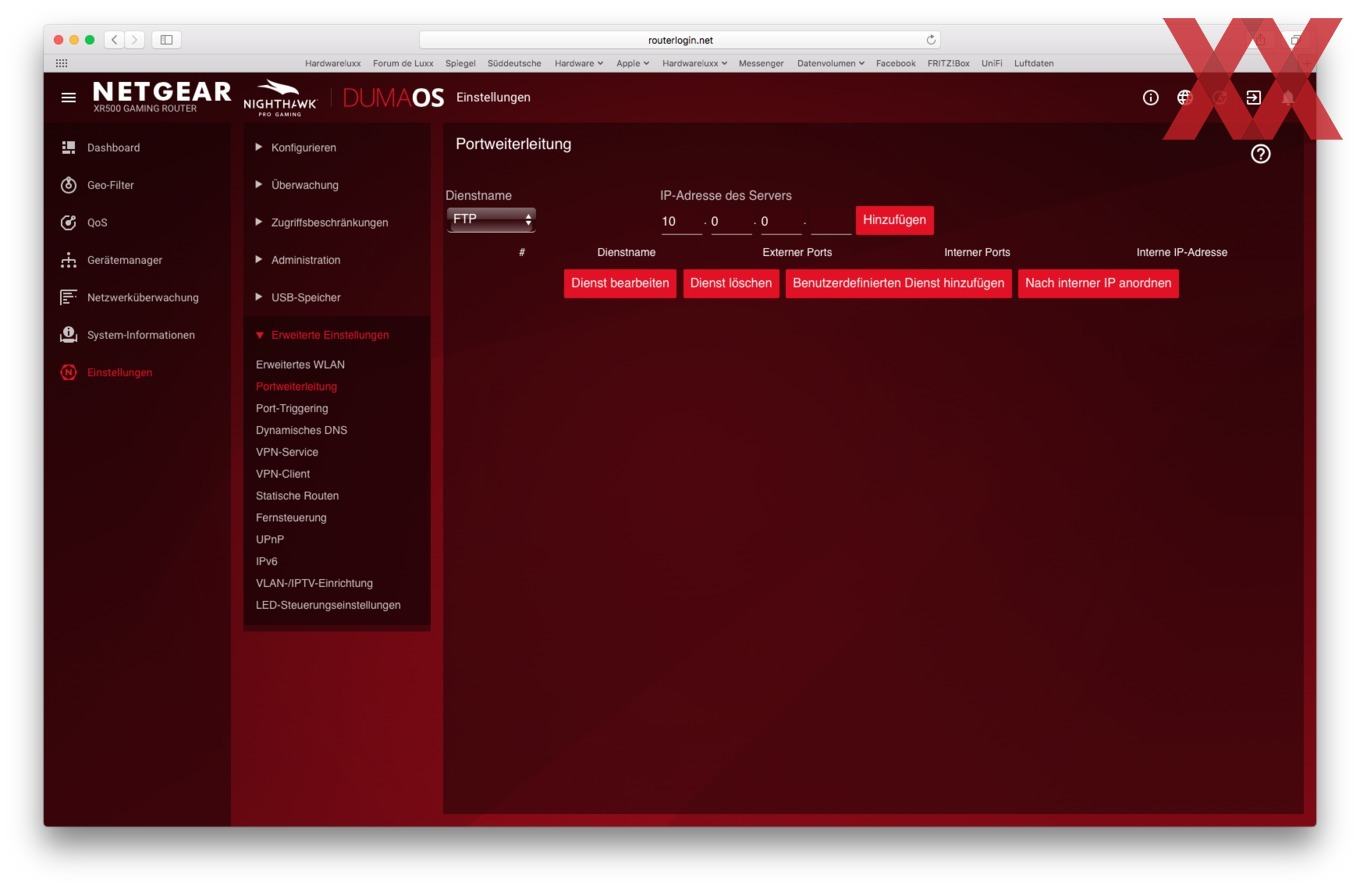This screenshot has width=1360, height=889.
Task: Toggle Safari sidebar button
Action: tap(167, 40)
